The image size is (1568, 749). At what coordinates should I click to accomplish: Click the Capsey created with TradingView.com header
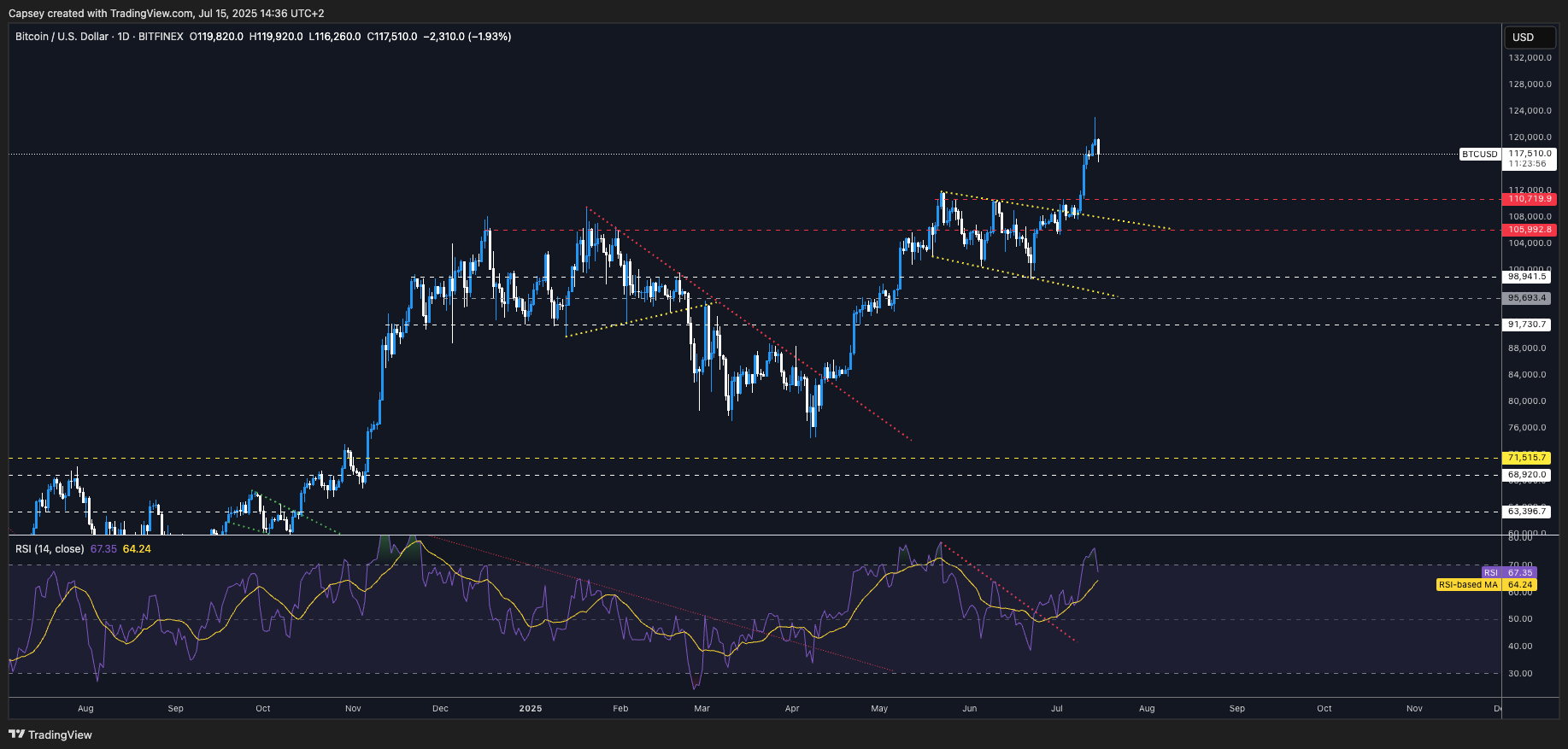pyautogui.click(x=166, y=14)
